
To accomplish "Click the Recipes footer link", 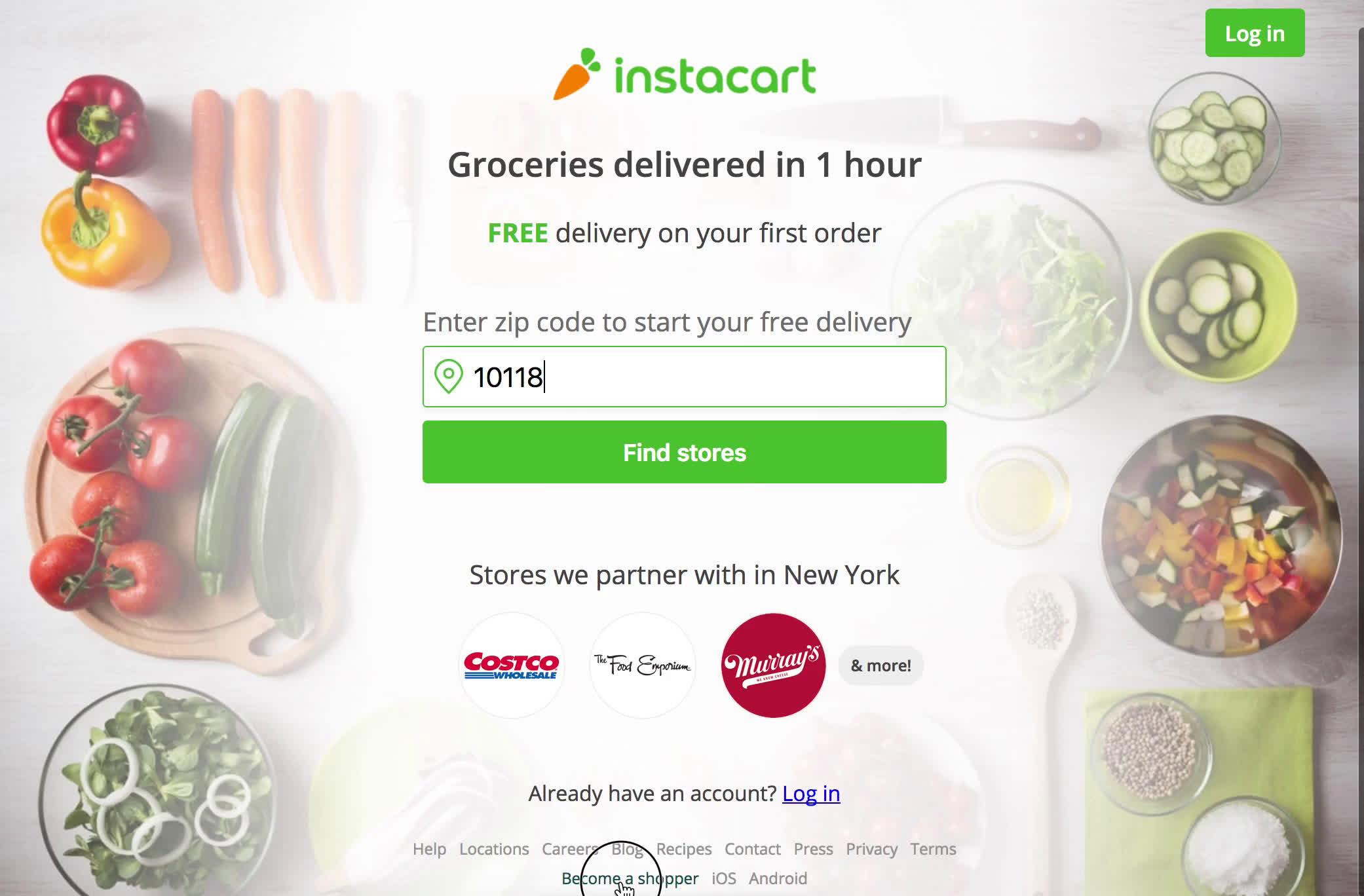I will point(683,848).
